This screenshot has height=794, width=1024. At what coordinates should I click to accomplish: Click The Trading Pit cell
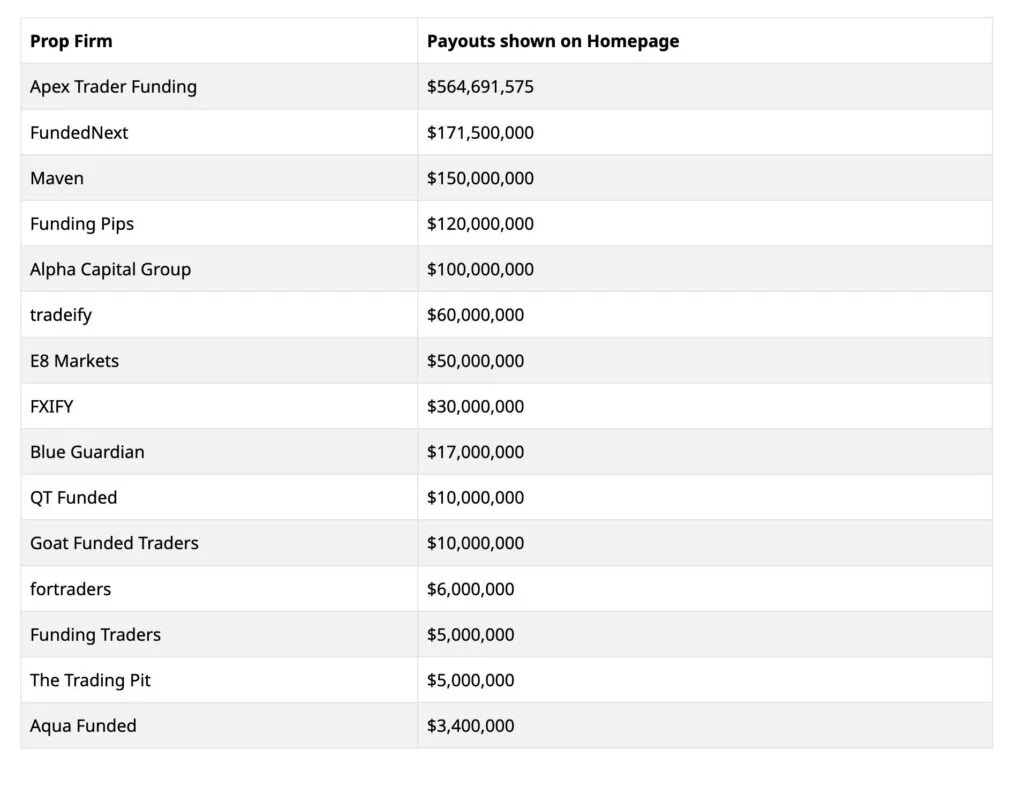click(x=90, y=680)
